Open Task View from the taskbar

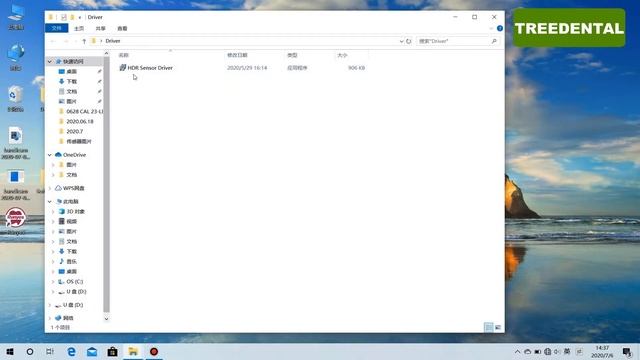coord(50,351)
